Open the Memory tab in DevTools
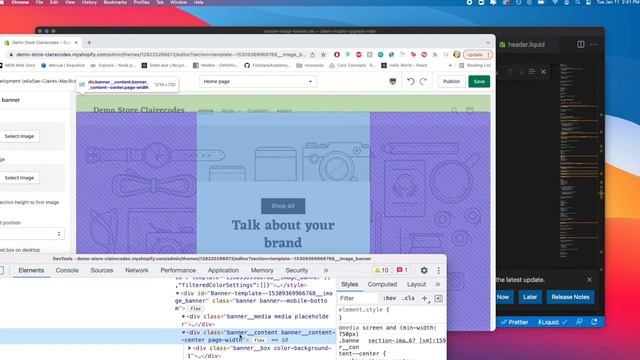 (x=262, y=270)
